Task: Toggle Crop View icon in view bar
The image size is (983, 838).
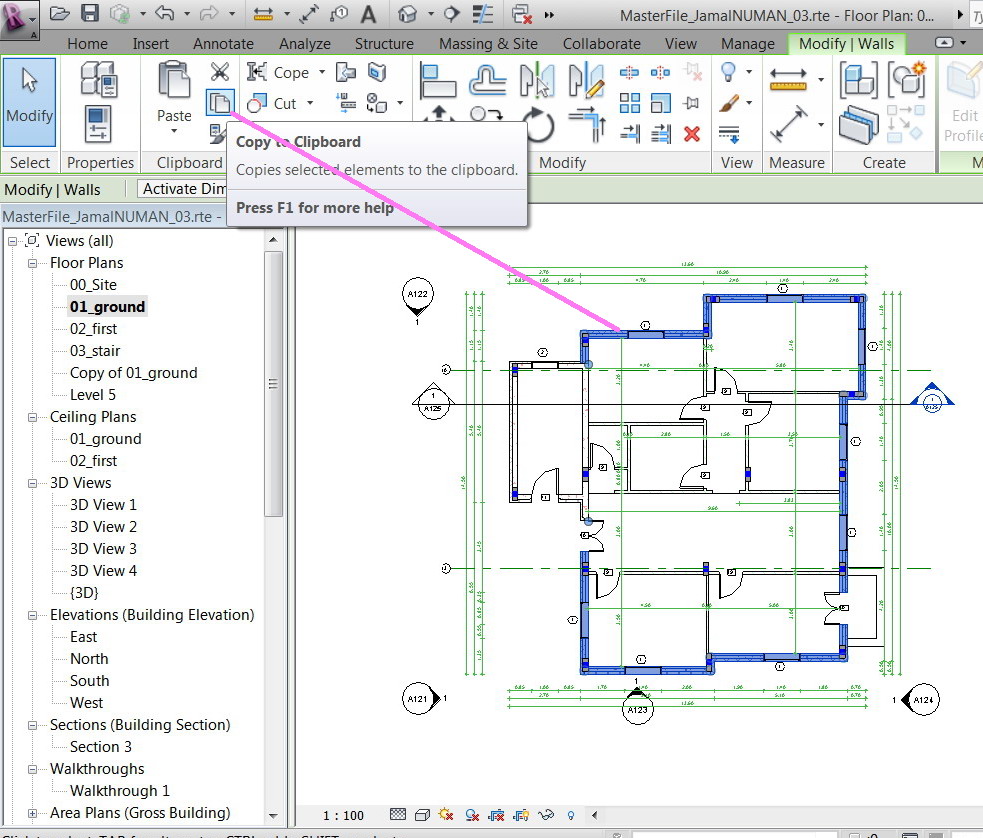Action: (x=497, y=815)
